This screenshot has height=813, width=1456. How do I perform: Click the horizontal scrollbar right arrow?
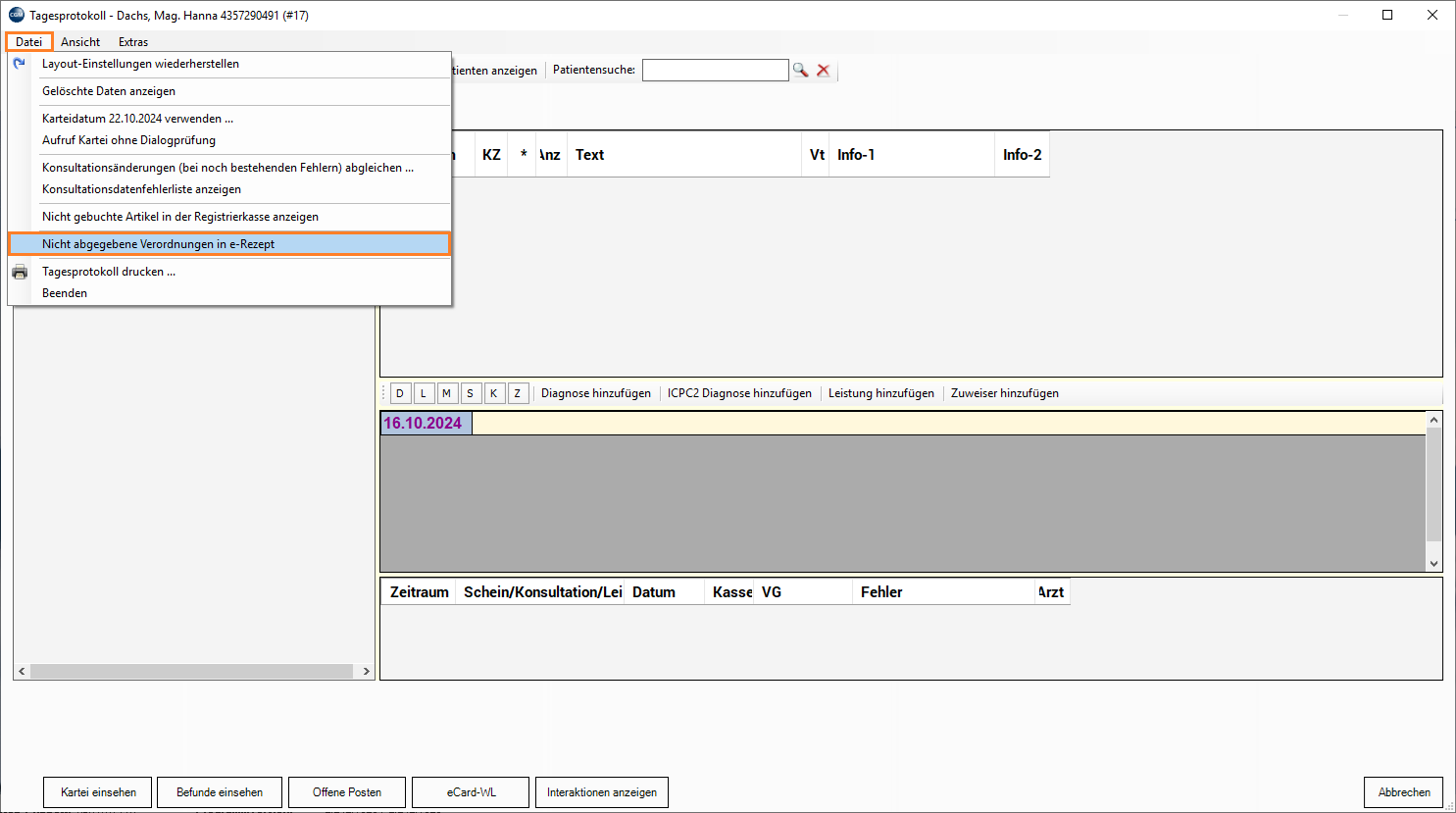coord(367,672)
